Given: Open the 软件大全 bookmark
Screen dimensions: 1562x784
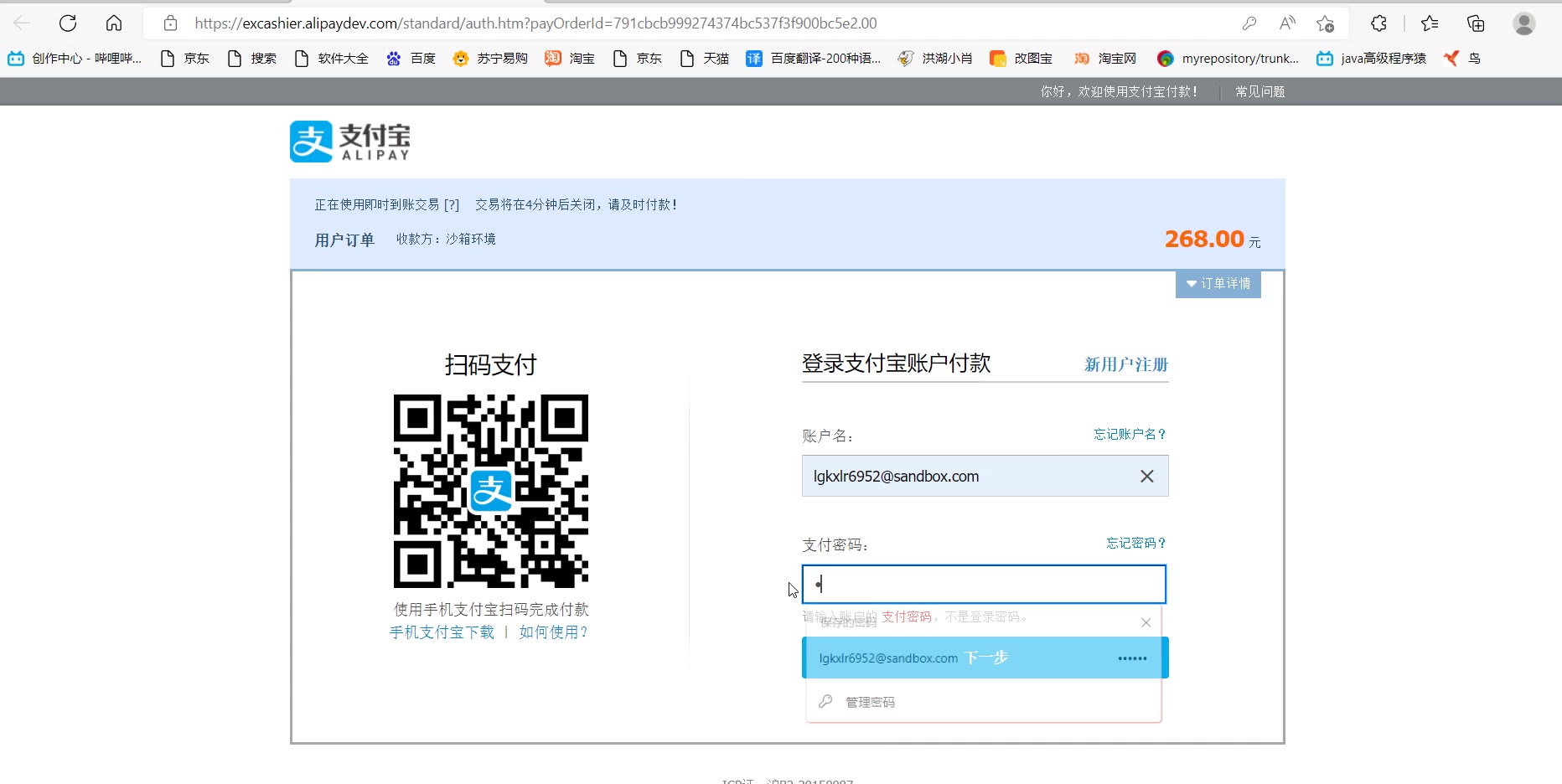Looking at the screenshot, I should (332, 58).
